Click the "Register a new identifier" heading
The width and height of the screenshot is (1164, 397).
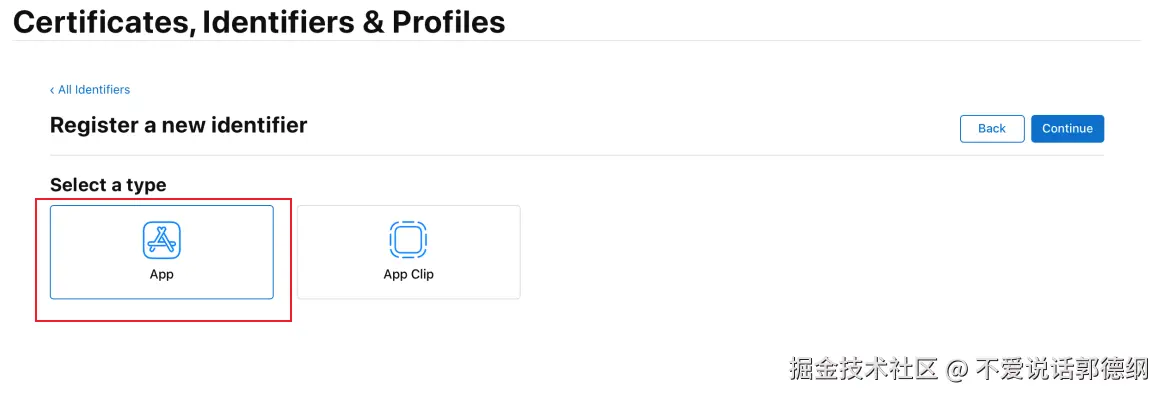(178, 125)
